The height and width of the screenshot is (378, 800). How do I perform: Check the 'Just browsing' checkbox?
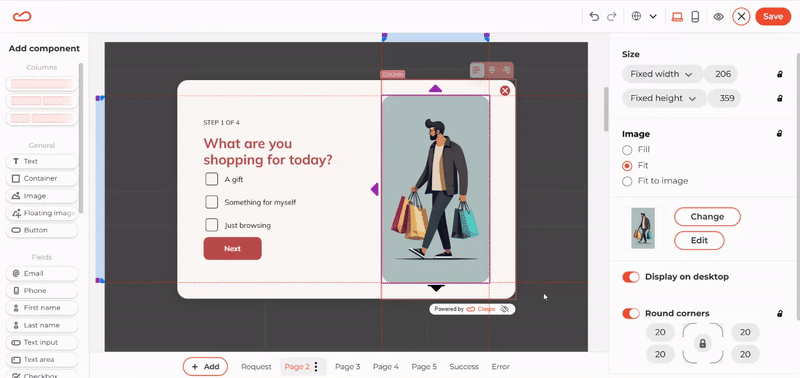[x=211, y=225]
